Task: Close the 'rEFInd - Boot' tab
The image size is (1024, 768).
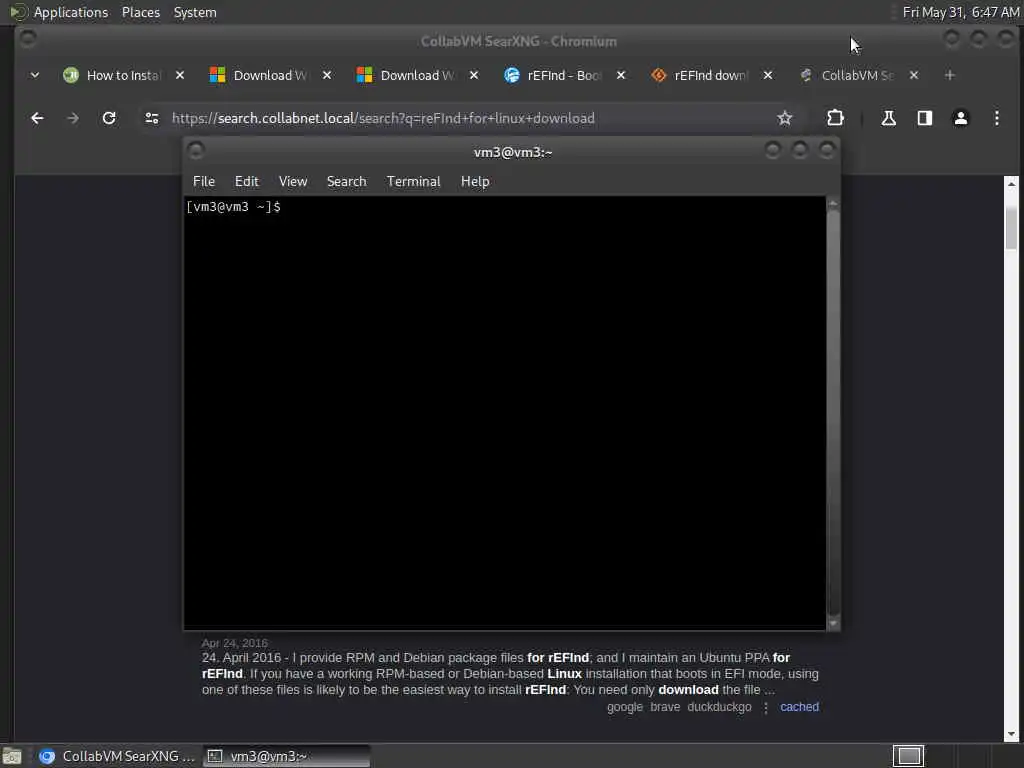Action: click(621, 75)
